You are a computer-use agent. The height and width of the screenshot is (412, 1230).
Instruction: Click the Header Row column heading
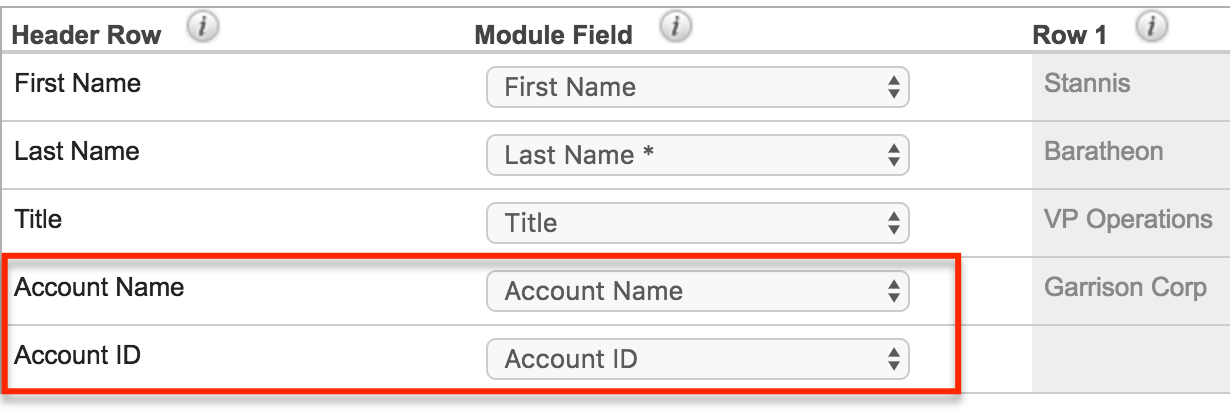tap(86, 35)
